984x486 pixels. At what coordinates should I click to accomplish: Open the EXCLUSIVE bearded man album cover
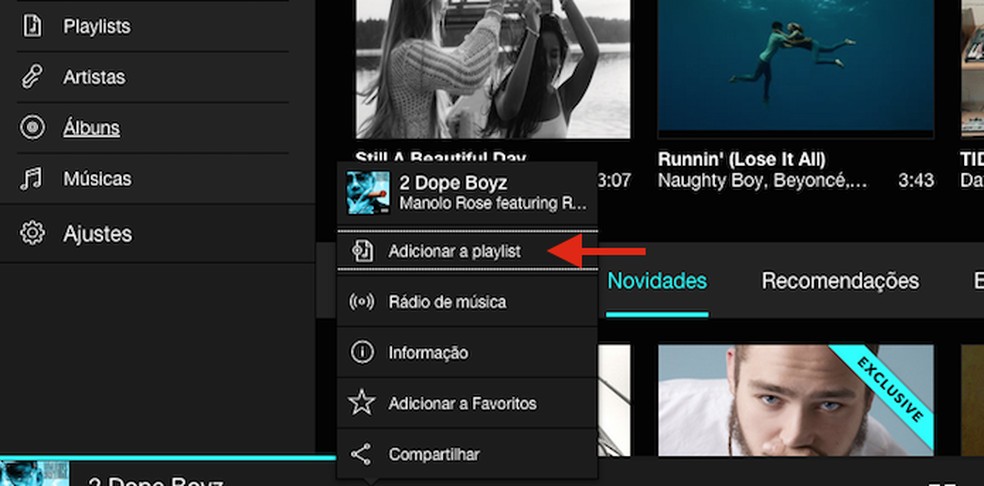tap(796, 400)
